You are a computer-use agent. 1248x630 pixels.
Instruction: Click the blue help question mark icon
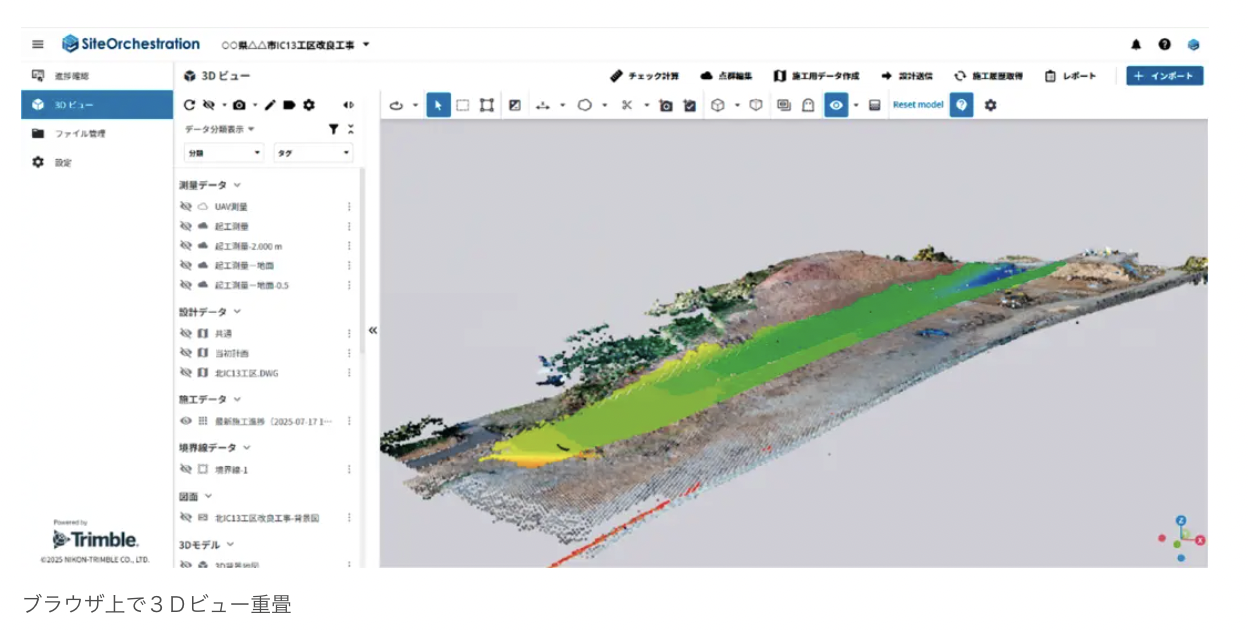pyautogui.click(x=961, y=105)
